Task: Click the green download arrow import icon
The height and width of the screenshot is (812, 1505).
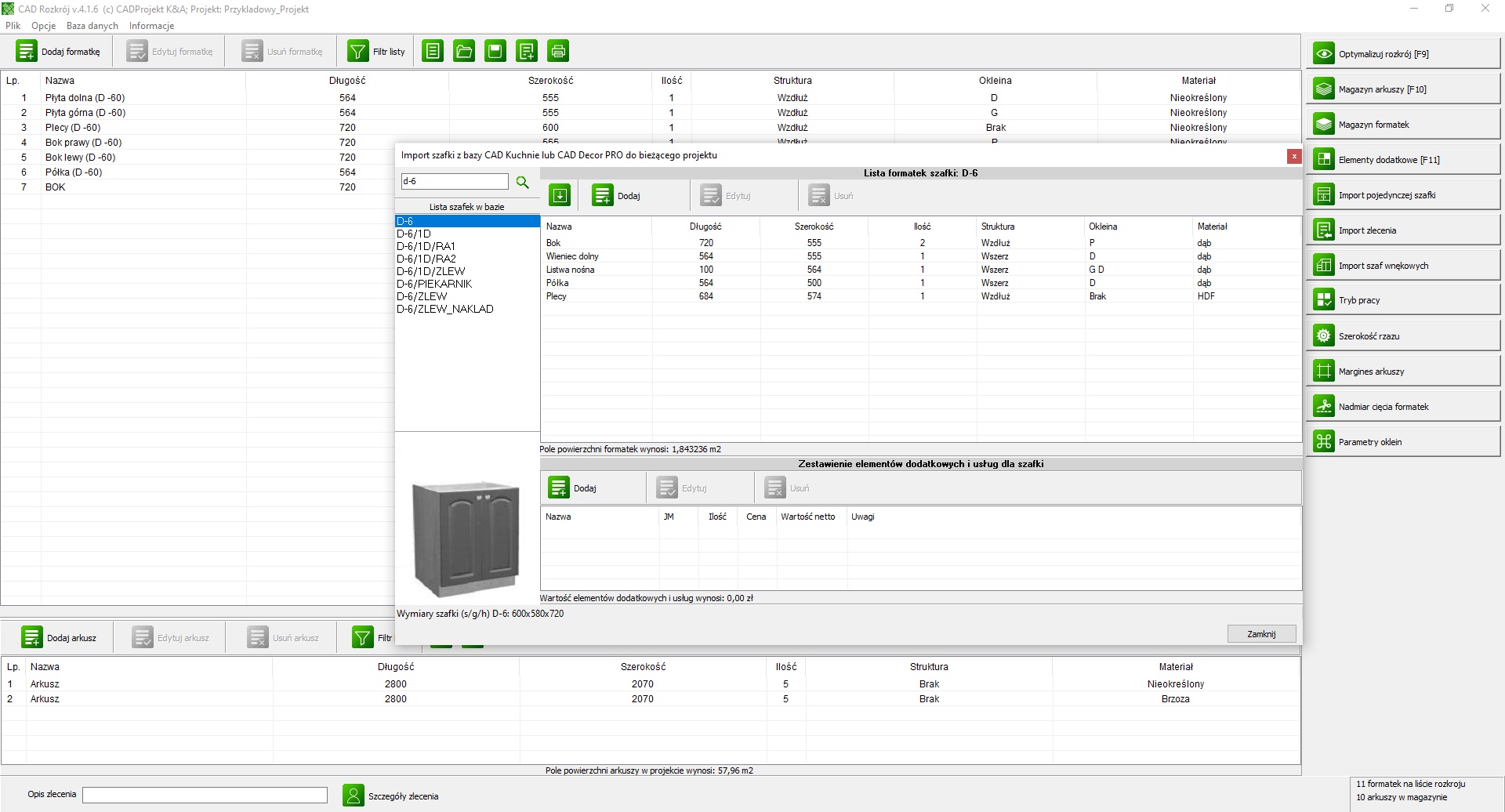Action: 560,195
